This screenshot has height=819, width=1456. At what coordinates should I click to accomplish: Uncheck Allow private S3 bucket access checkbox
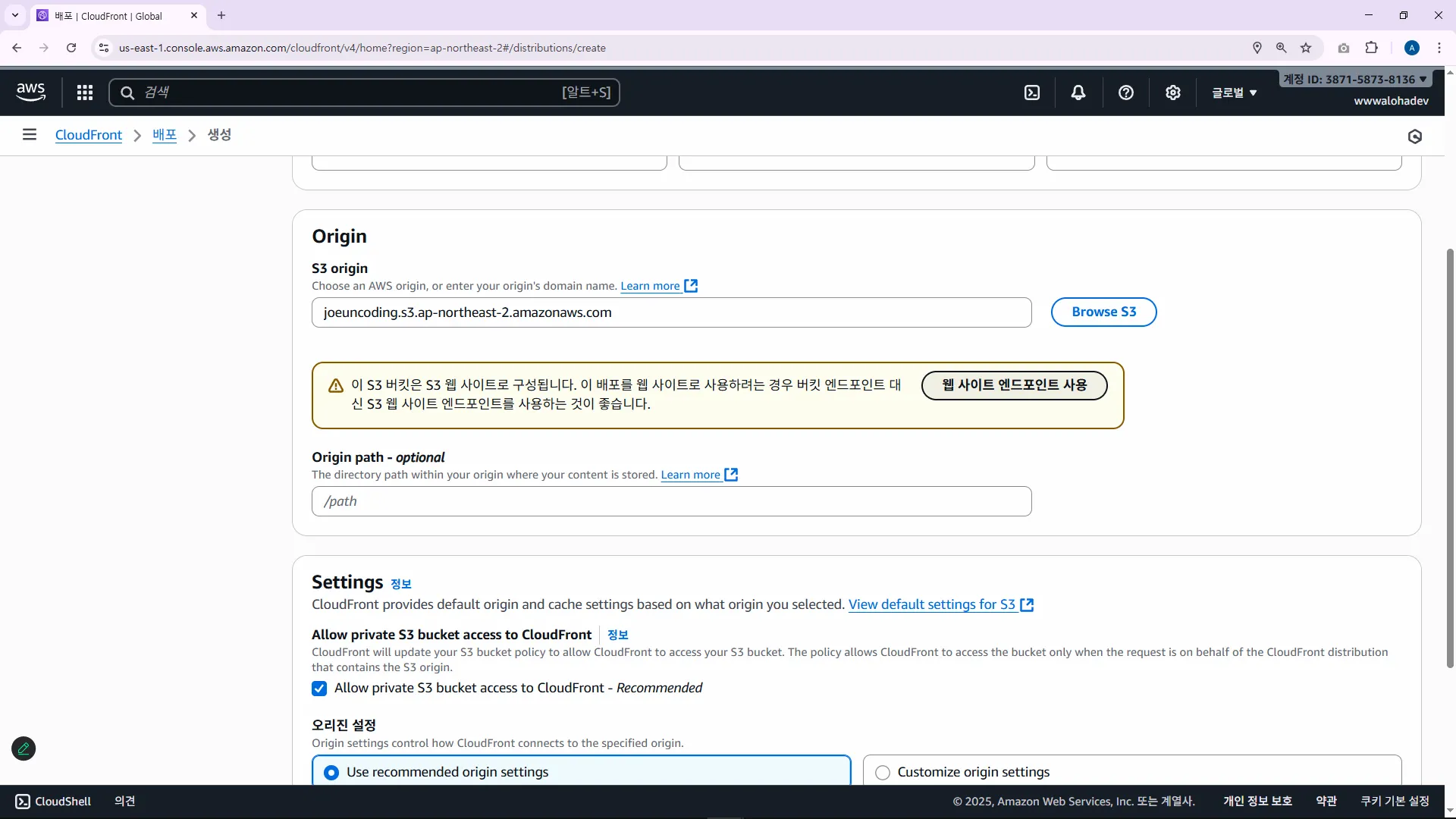pos(319,689)
